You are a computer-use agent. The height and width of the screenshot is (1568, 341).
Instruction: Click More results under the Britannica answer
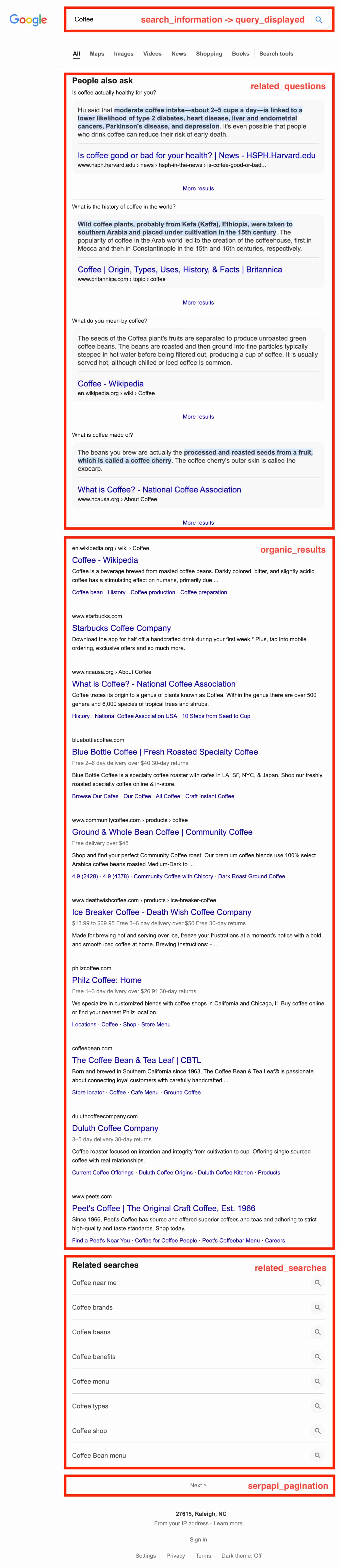pyautogui.click(x=198, y=302)
